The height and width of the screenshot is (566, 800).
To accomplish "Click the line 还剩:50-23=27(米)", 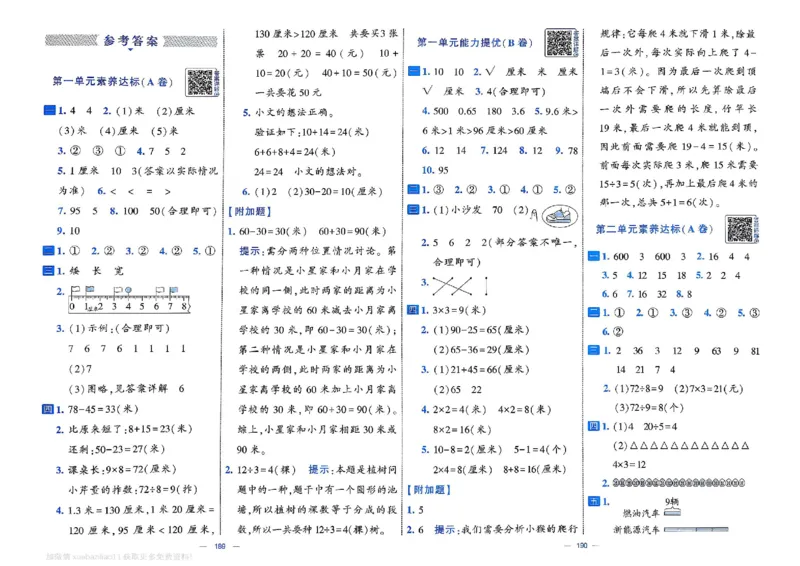I will [x=117, y=449].
